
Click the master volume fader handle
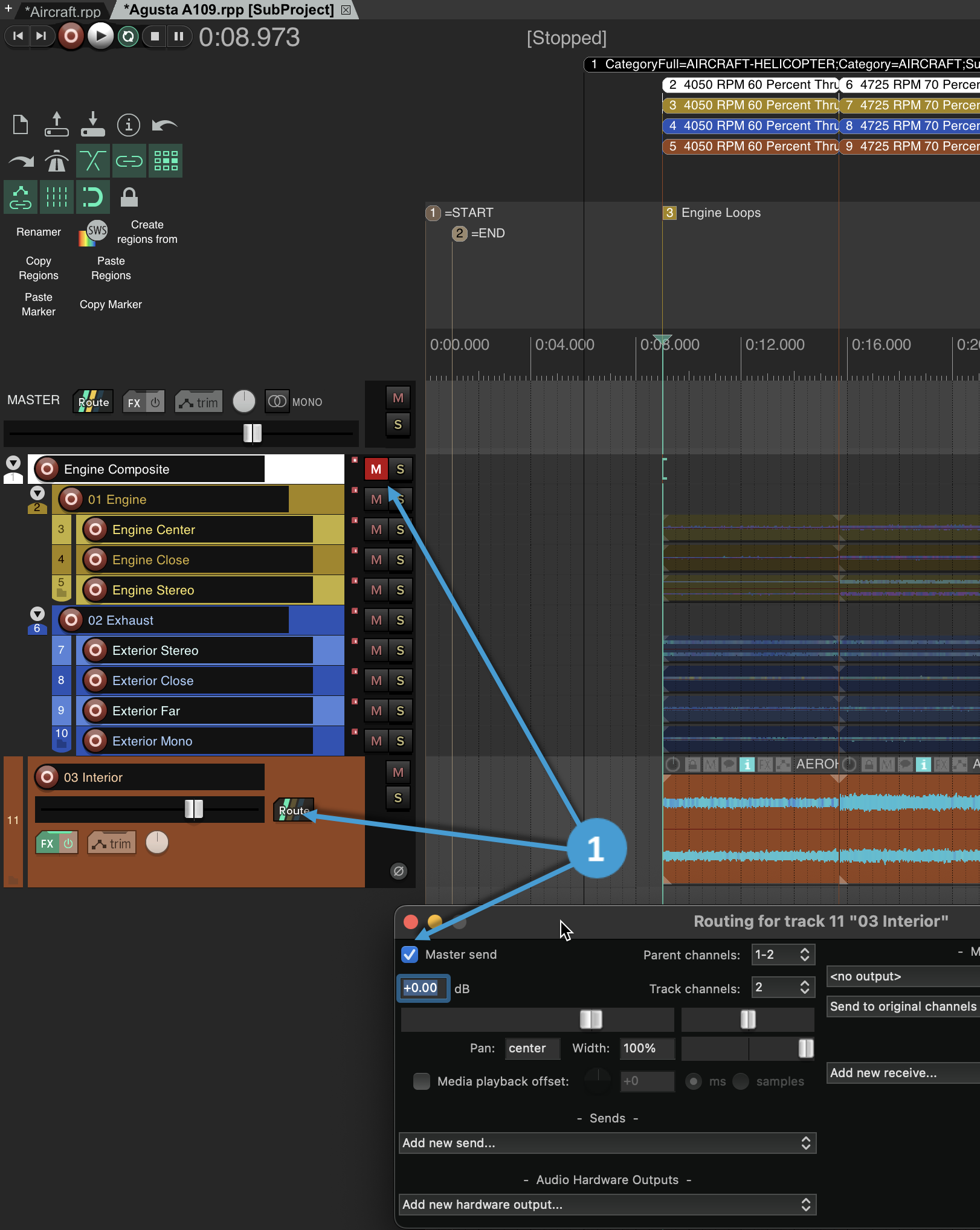[252, 433]
